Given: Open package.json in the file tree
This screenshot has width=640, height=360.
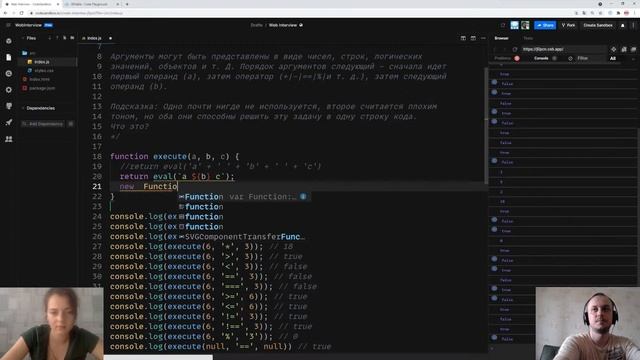Looking at the screenshot, I should coord(42,88).
